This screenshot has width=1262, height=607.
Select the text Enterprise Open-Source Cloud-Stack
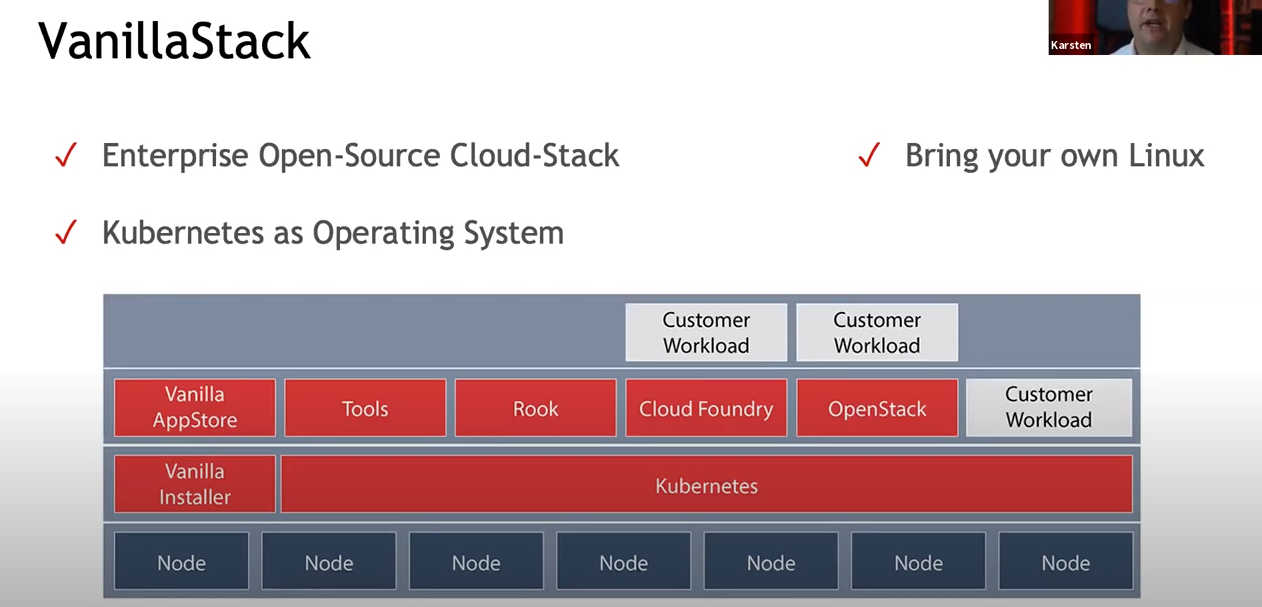click(x=361, y=156)
